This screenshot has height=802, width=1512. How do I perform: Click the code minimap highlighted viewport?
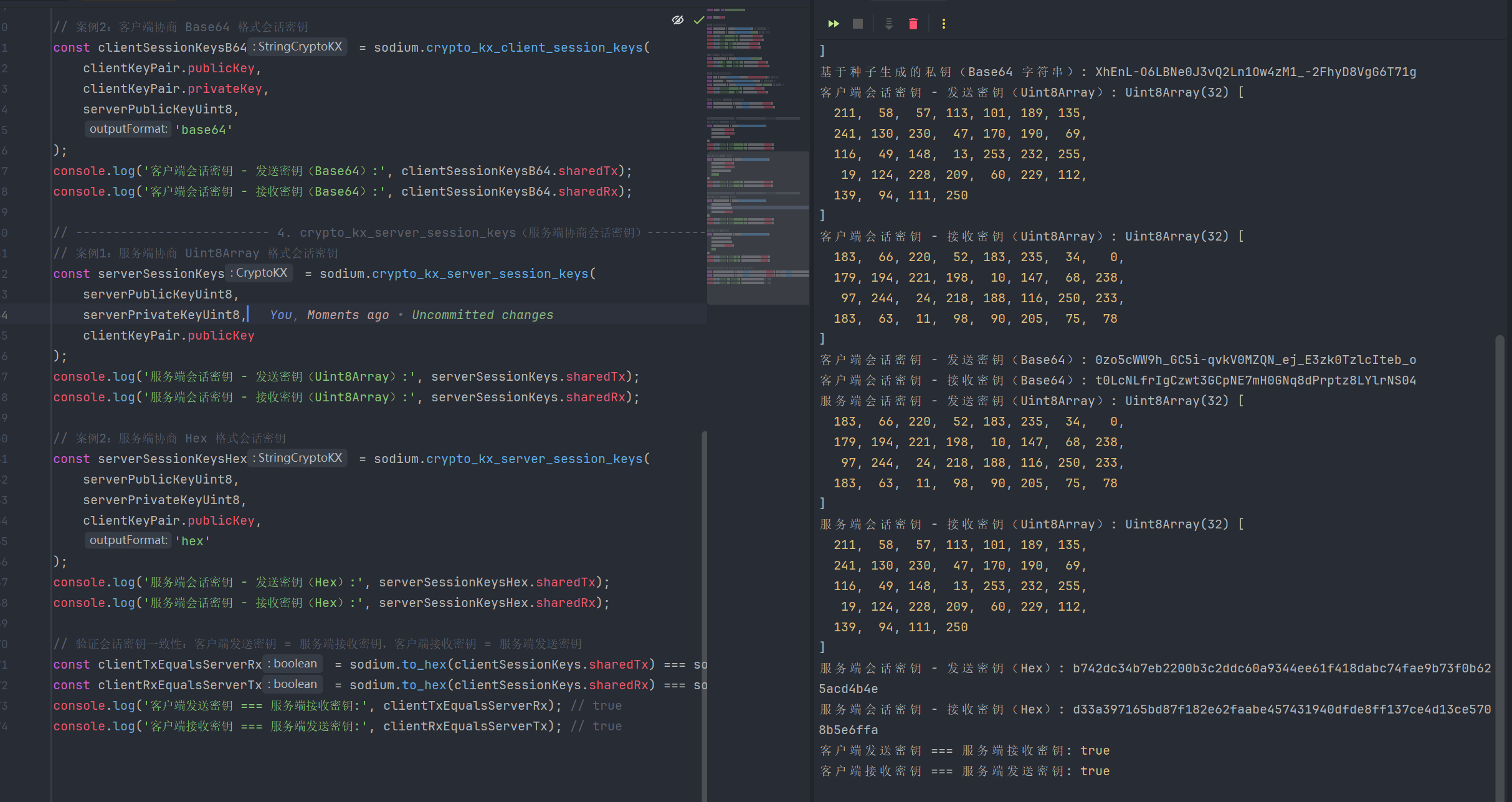(x=758, y=227)
